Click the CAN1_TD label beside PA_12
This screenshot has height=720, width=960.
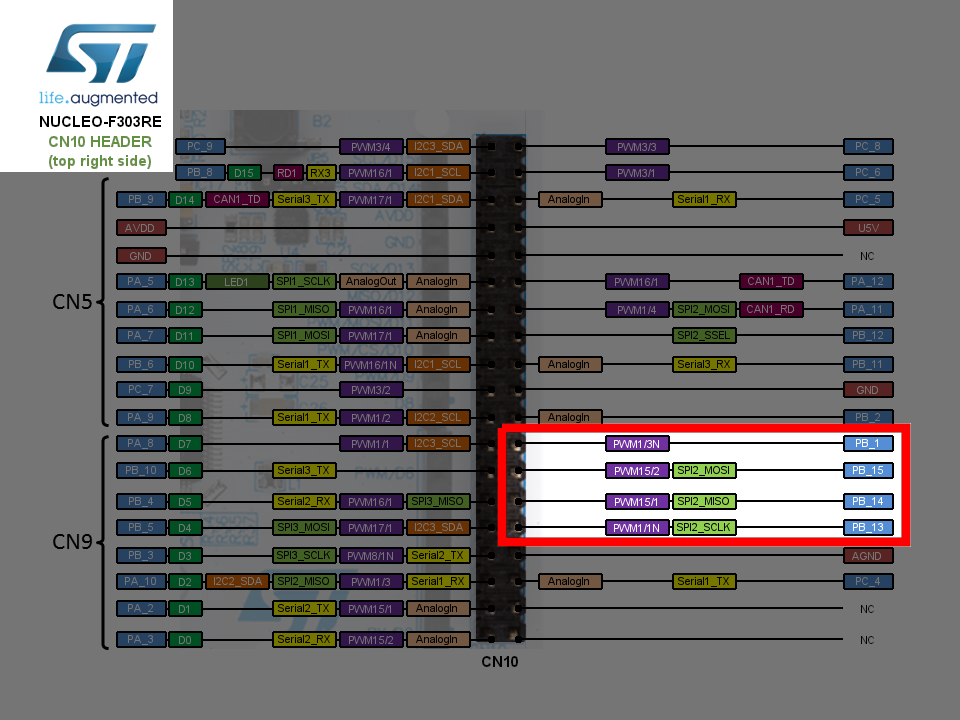[x=771, y=281]
